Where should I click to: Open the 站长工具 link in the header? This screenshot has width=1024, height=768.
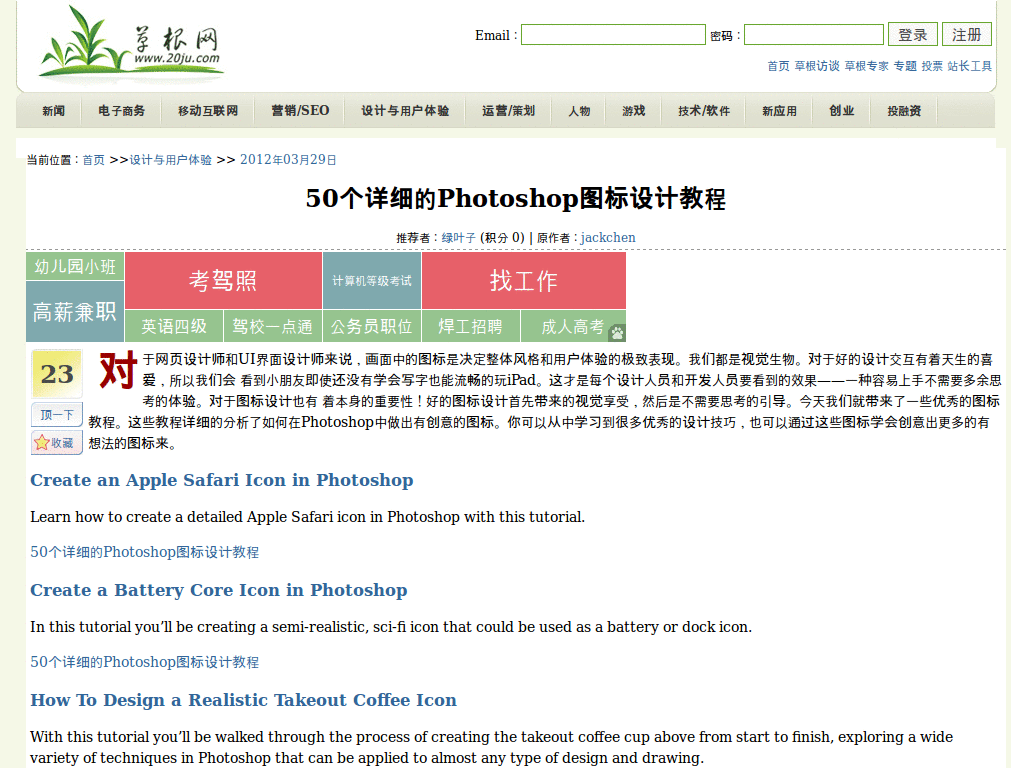[969, 66]
